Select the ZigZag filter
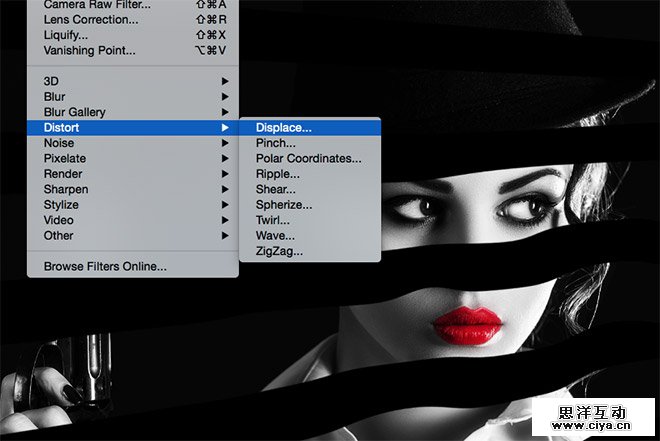 [x=279, y=251]
